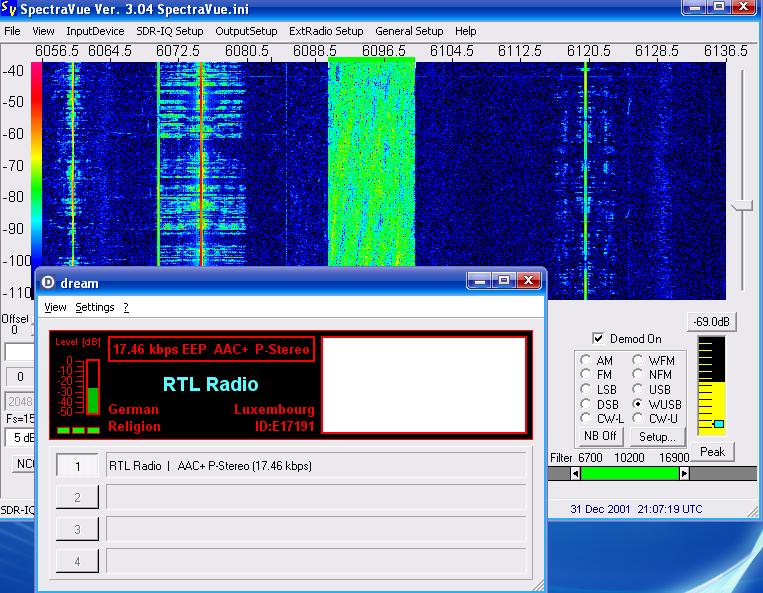Close the dream window
763x593 pixels.
pyautogui.click(x=529, y=281)
